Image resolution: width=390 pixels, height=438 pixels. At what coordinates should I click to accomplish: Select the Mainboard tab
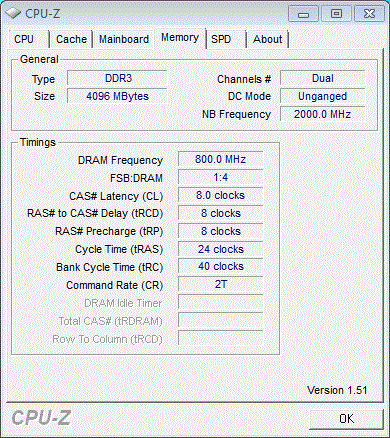[x=124, y=39]
